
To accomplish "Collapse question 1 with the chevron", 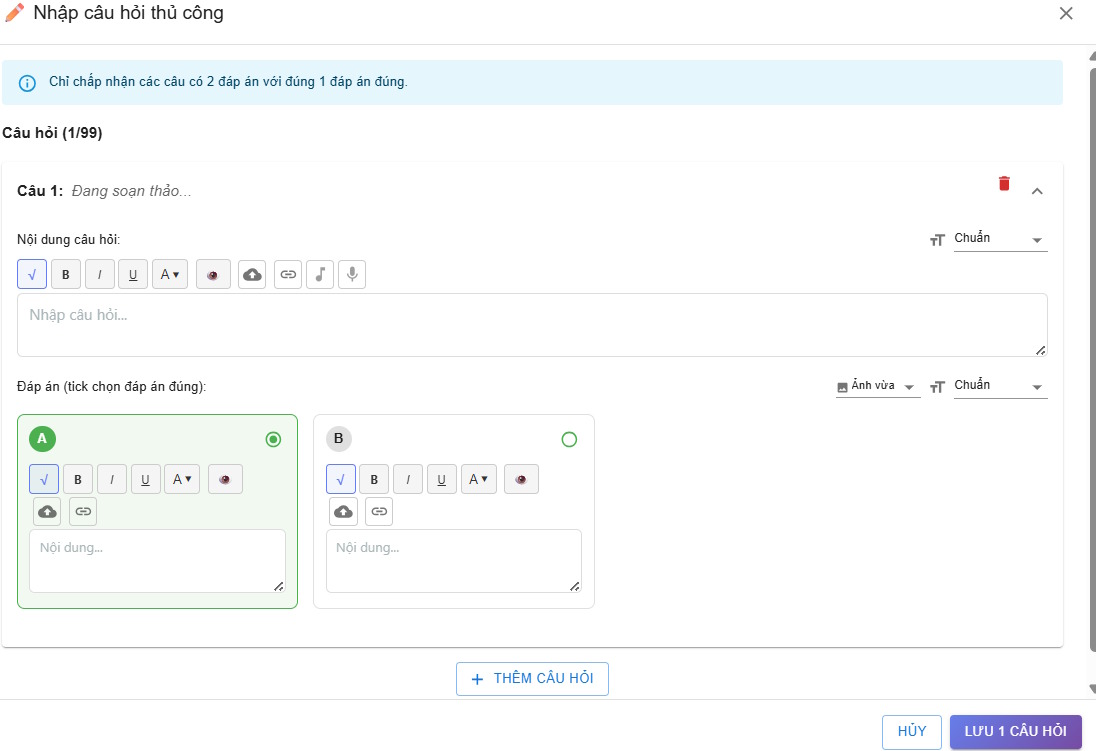I will pos(1037,190).
